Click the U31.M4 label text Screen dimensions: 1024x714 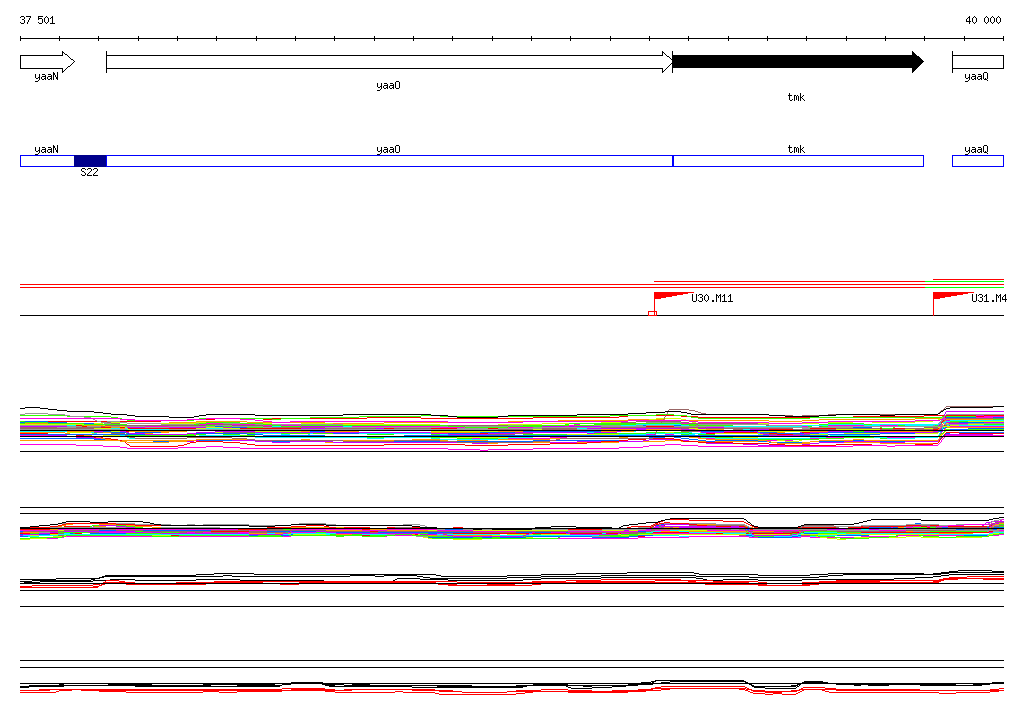pos(989,299)
